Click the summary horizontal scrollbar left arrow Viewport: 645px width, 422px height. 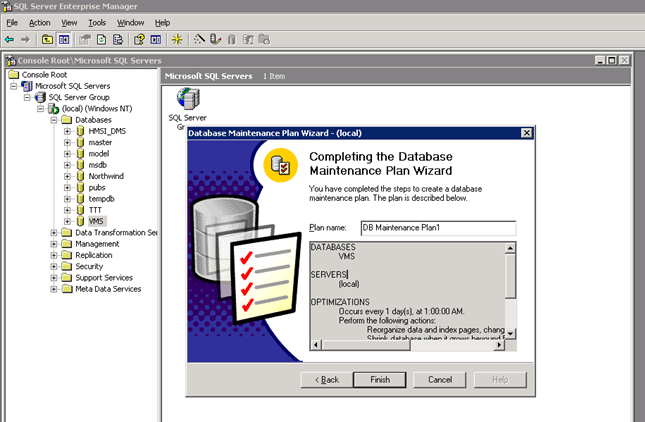point(316,345)
